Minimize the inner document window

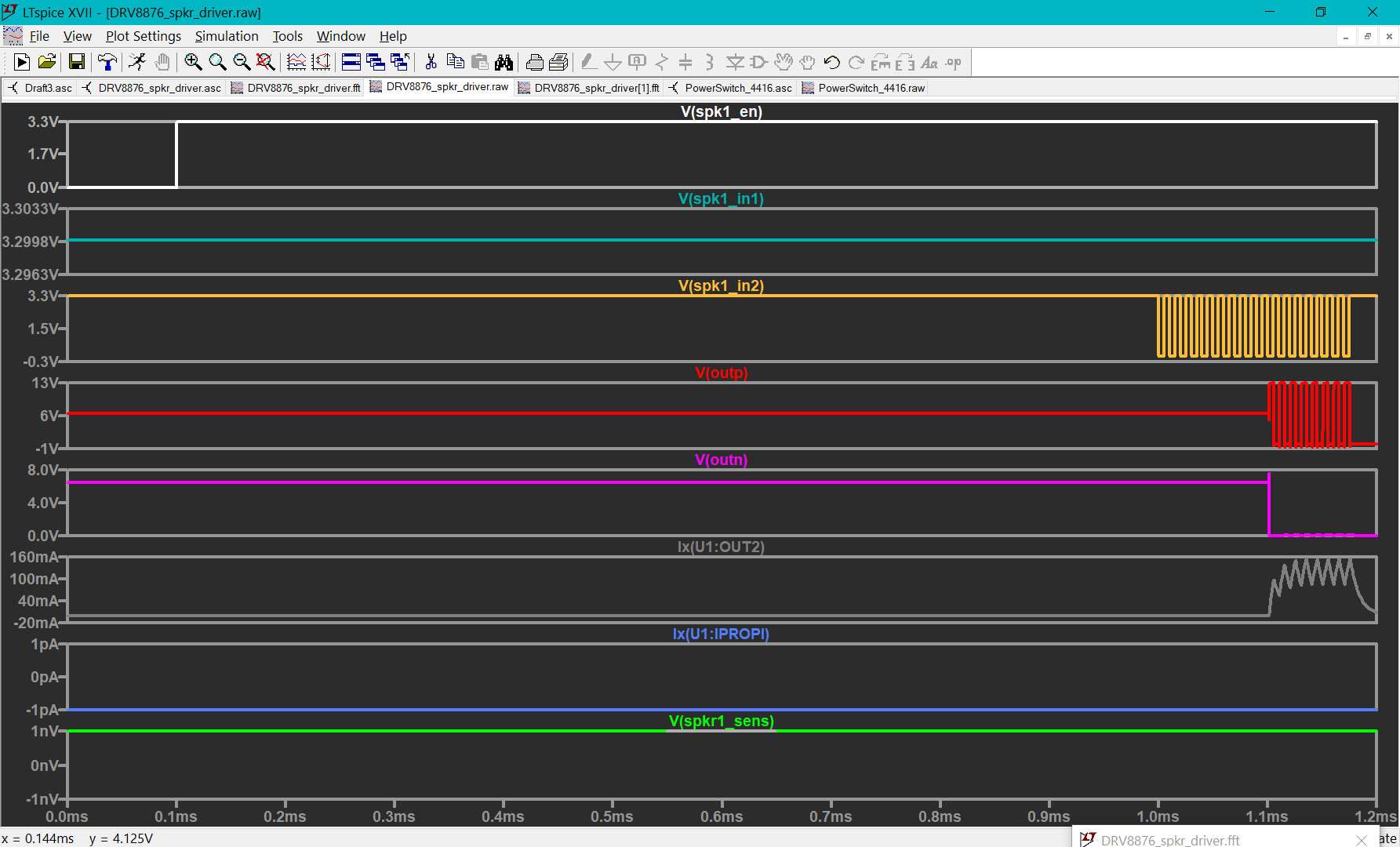(x=1346, y=36)
